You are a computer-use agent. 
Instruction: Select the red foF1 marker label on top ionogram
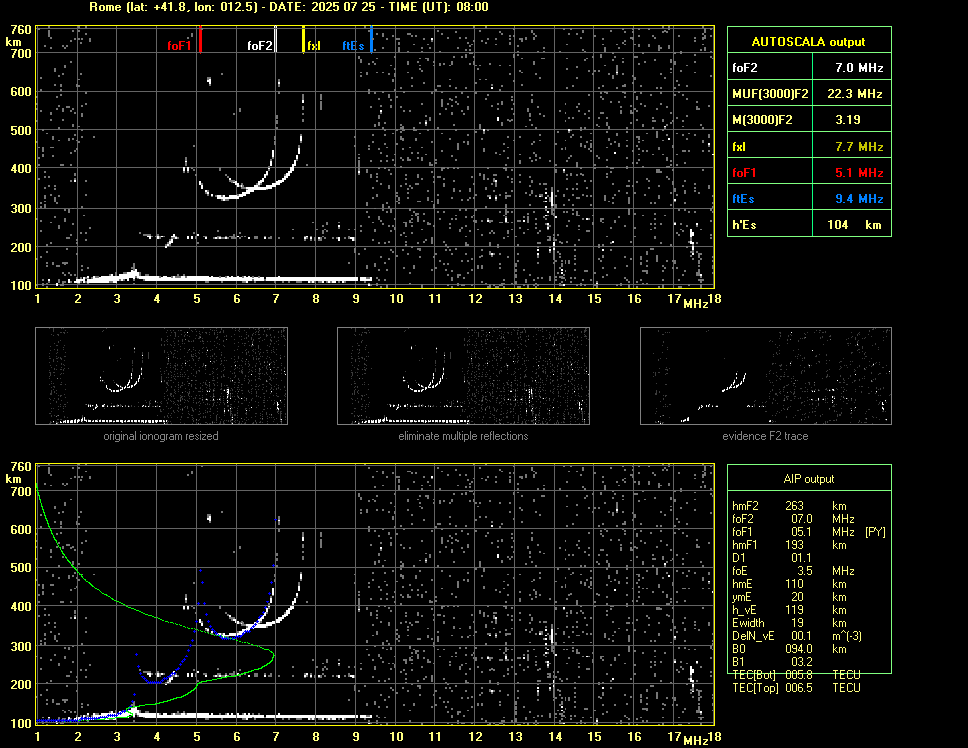click(179, 46)
